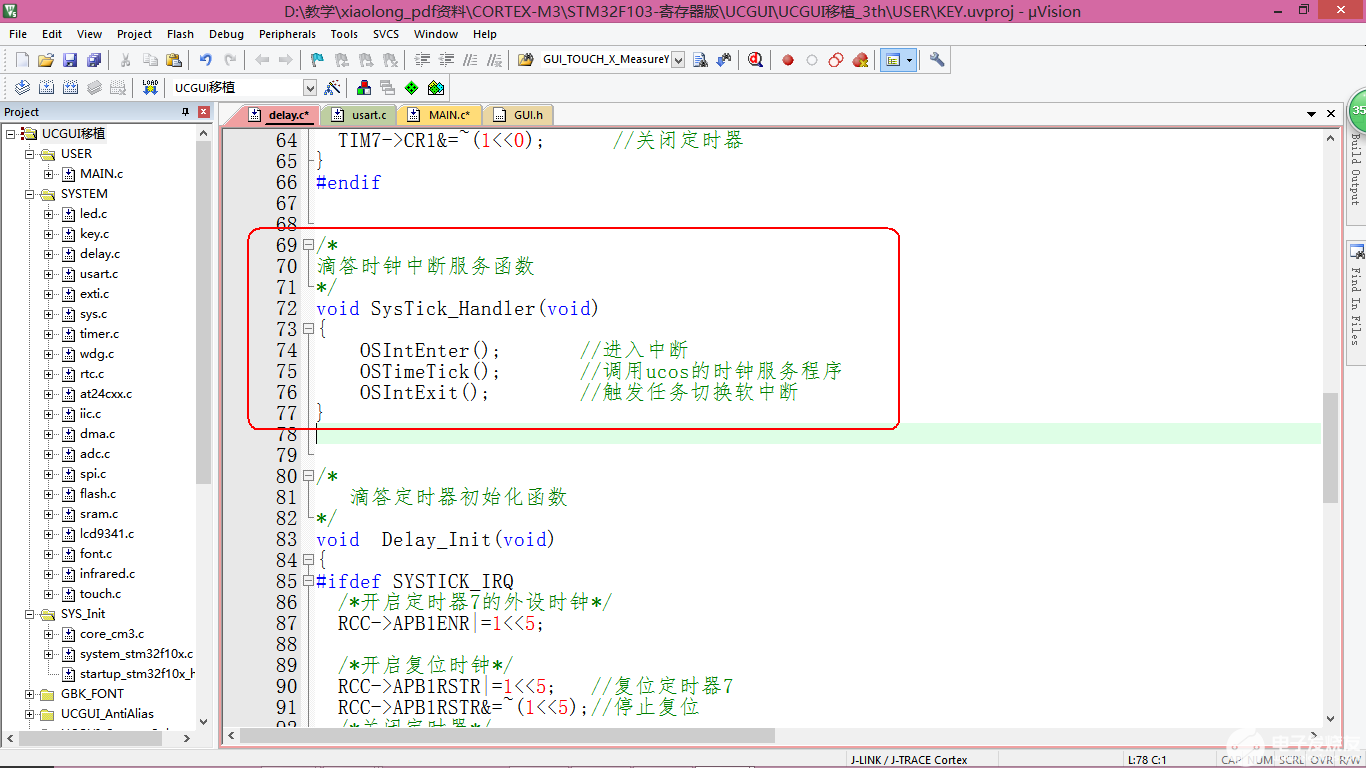Screen dimensions: 1366x768
Task: Collapse the SYS_Init folder
Action: click(29, 614)
